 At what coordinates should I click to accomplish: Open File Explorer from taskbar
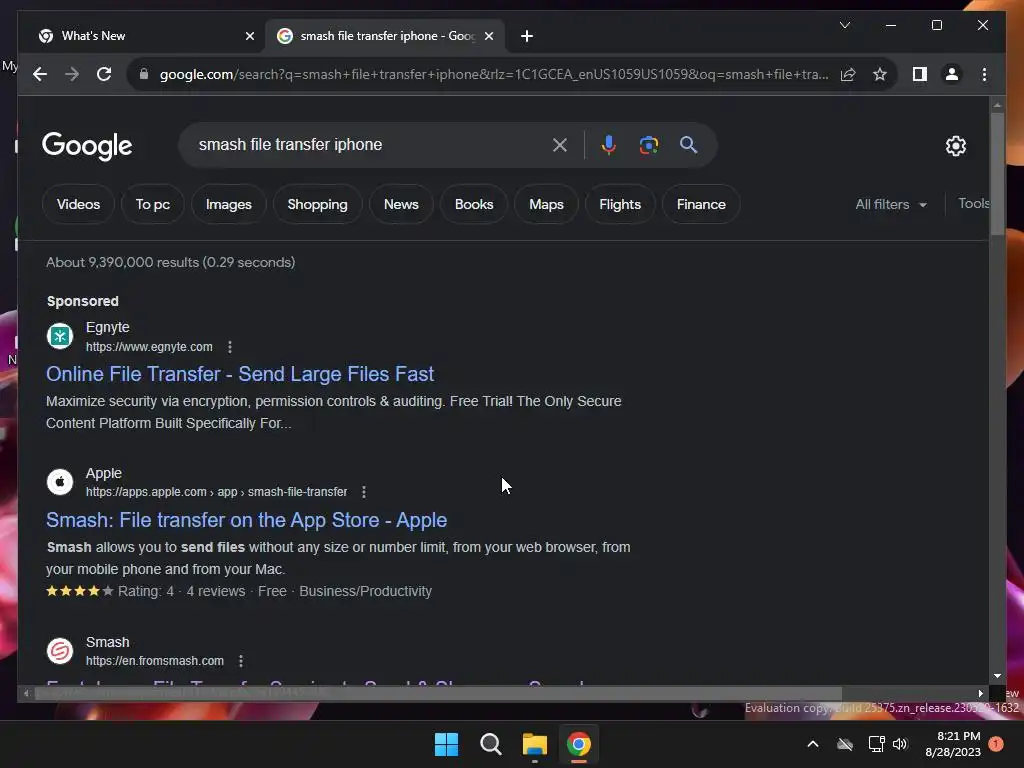pos(535,744)
